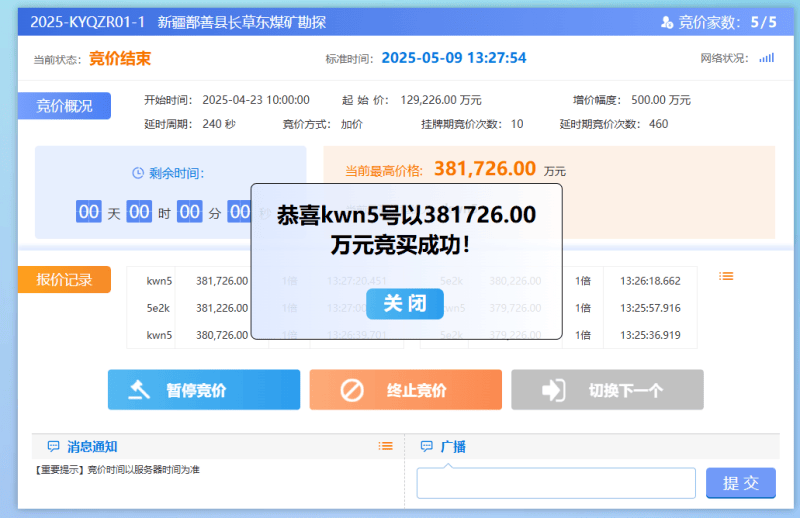Open the list icon beside the bid records table
Viewport: 800px width, 518px height.
[727, 276]
